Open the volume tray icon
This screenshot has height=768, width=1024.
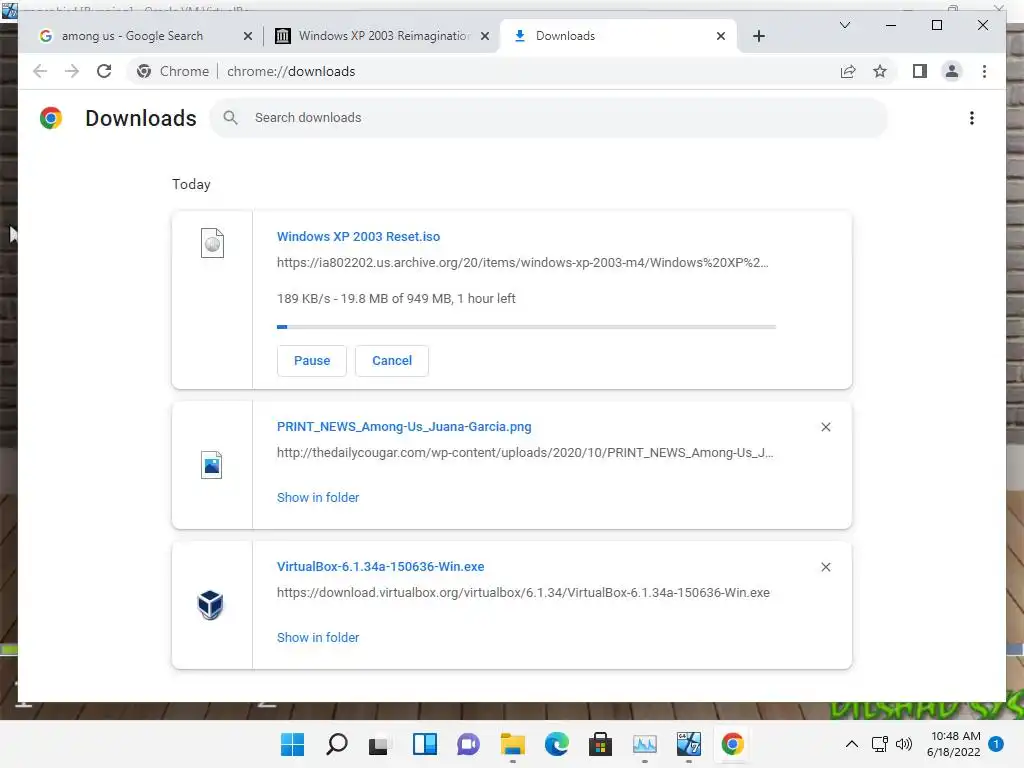(x=904, y=744)
